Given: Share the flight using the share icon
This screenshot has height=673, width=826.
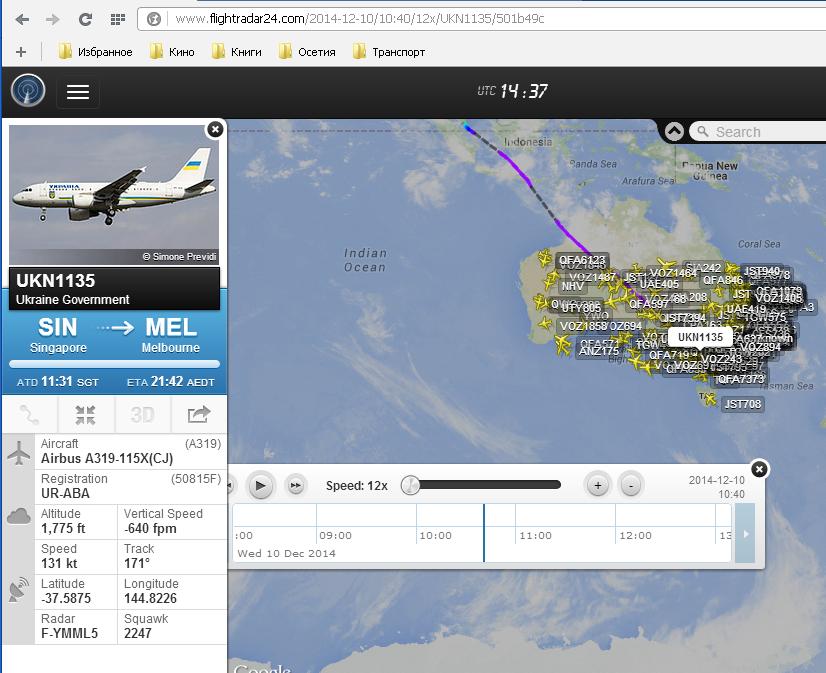Looking at the screenshot, I should tap(199, 414).
